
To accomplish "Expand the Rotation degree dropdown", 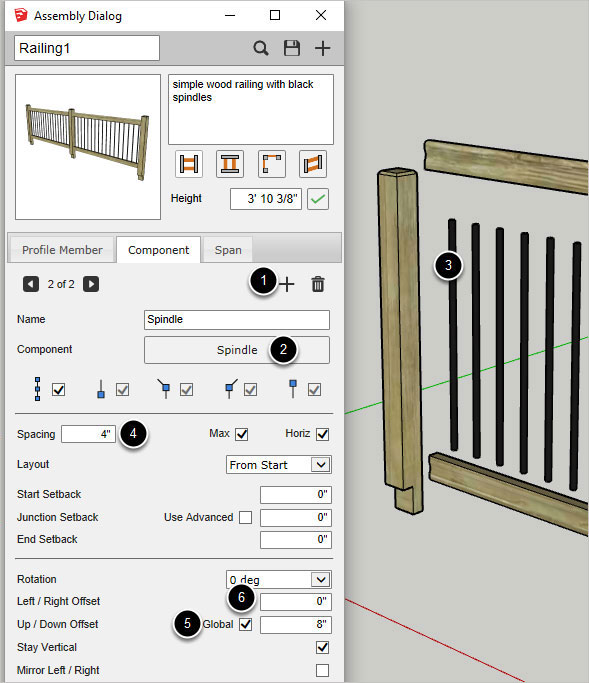I will click(279, 580).
